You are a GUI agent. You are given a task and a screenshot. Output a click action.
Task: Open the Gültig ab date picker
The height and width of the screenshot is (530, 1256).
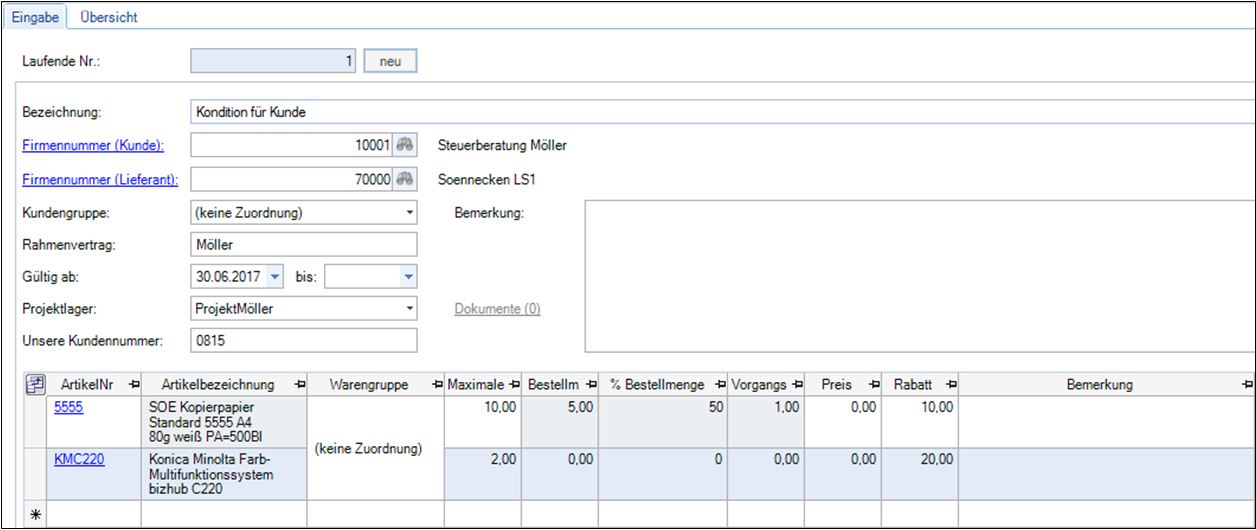pos(275,277)
